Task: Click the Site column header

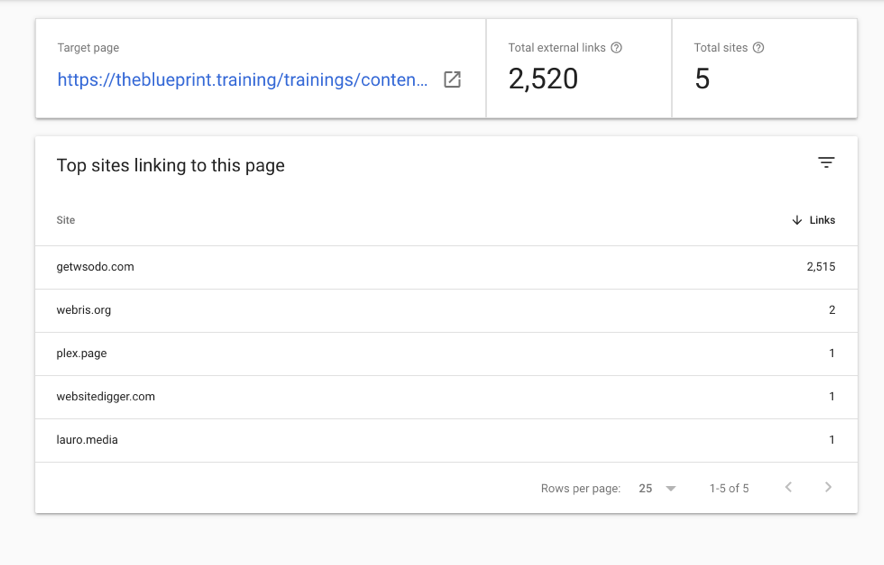Action: click(65, 220)
